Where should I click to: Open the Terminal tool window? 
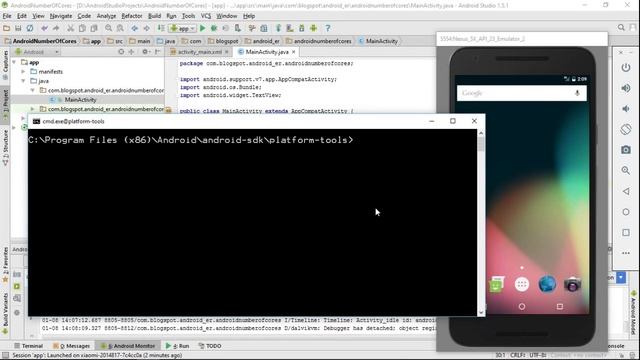point(29,346)
